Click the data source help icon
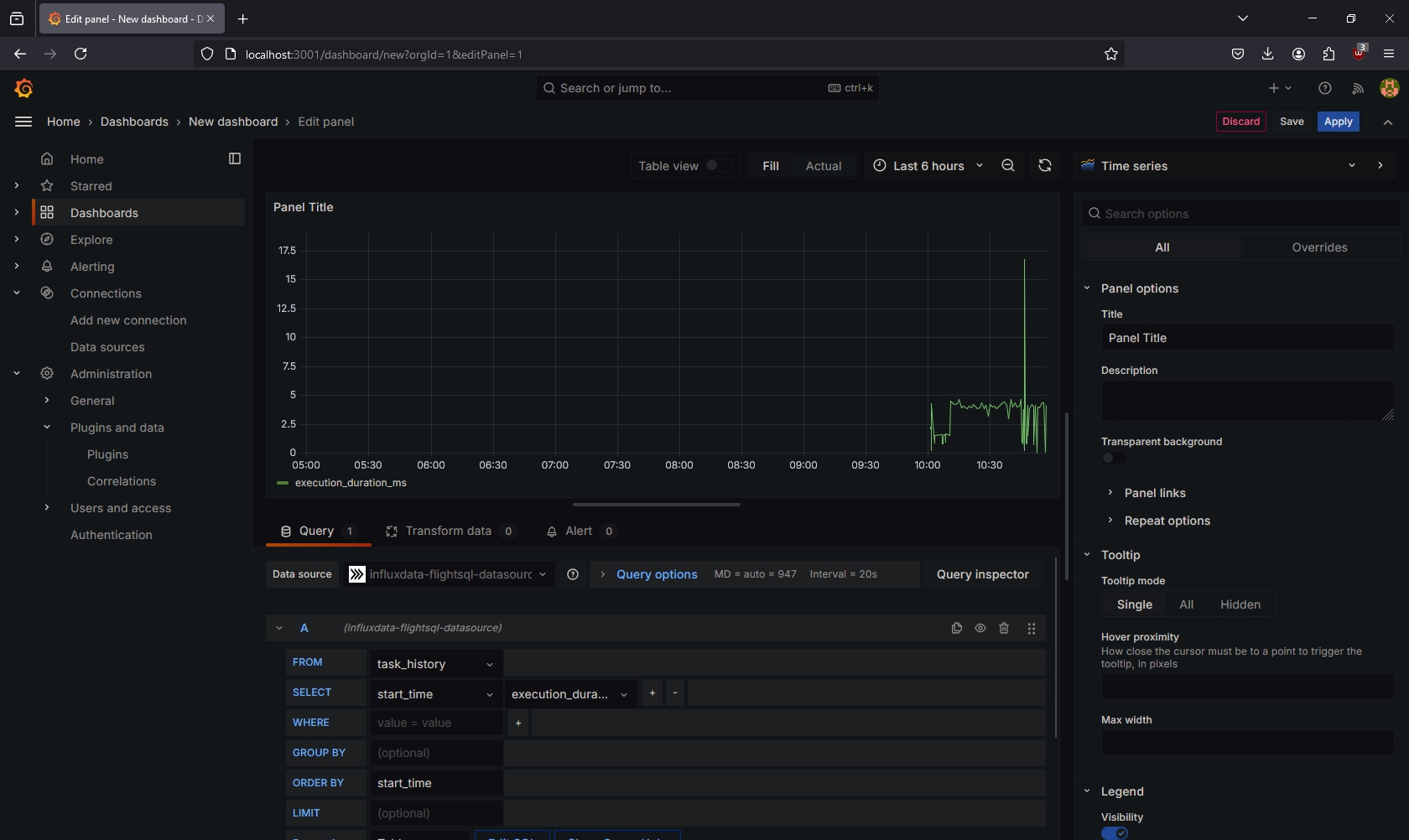1409x840 pixels. (573, 574)
